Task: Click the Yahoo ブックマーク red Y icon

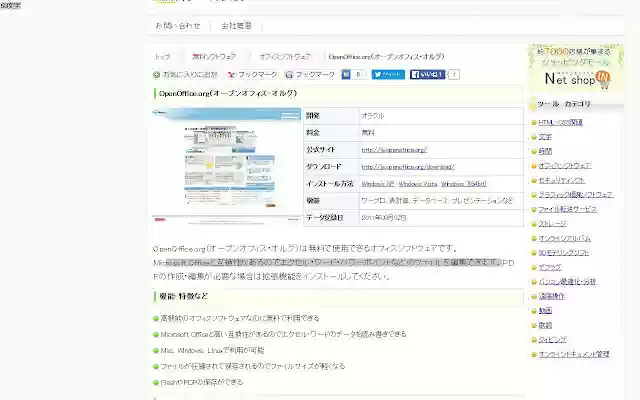Action: [x=231, y=75]
